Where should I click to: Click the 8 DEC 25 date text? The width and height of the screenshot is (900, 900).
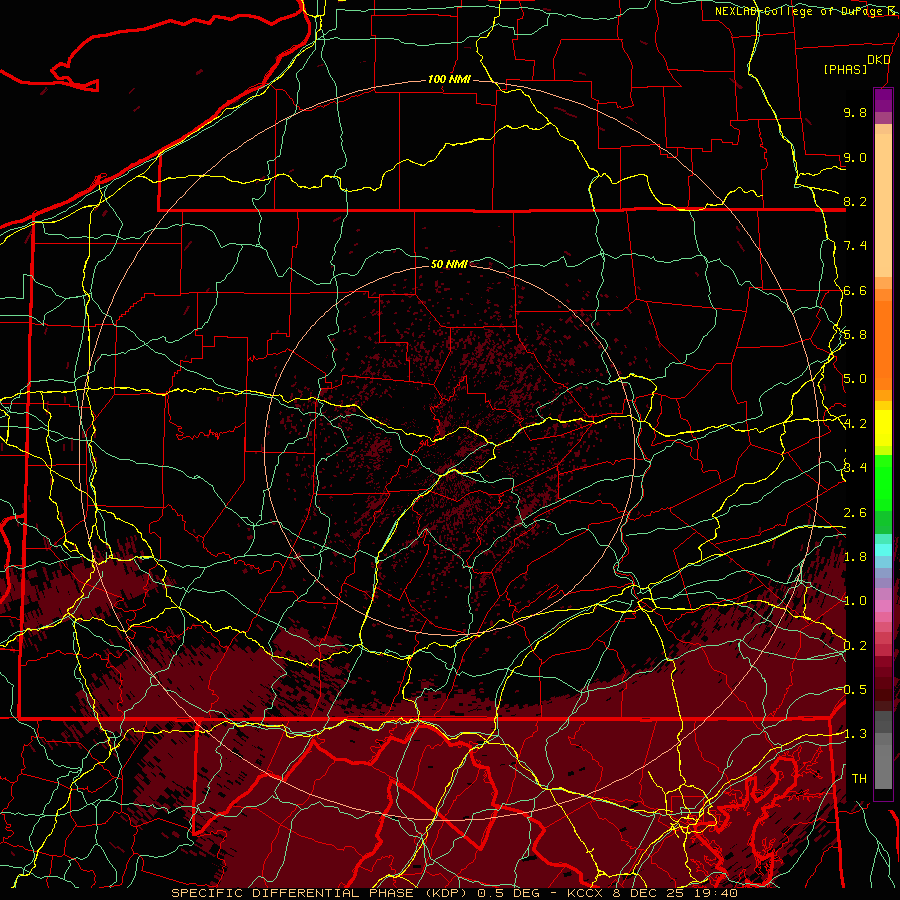tap(646, 893)
